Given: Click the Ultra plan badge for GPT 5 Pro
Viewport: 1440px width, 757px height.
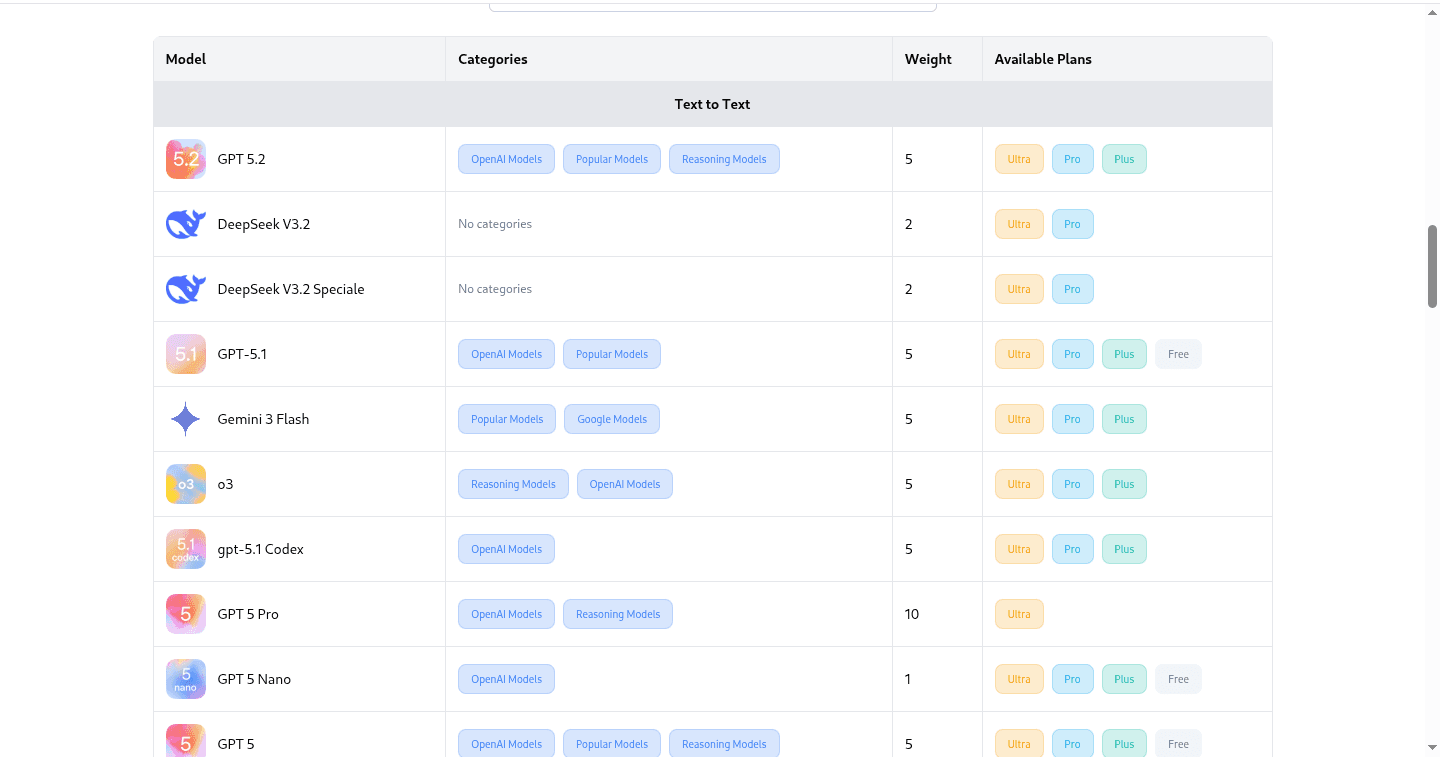Looking at the screenshot, I should (x=1019, y=614).
